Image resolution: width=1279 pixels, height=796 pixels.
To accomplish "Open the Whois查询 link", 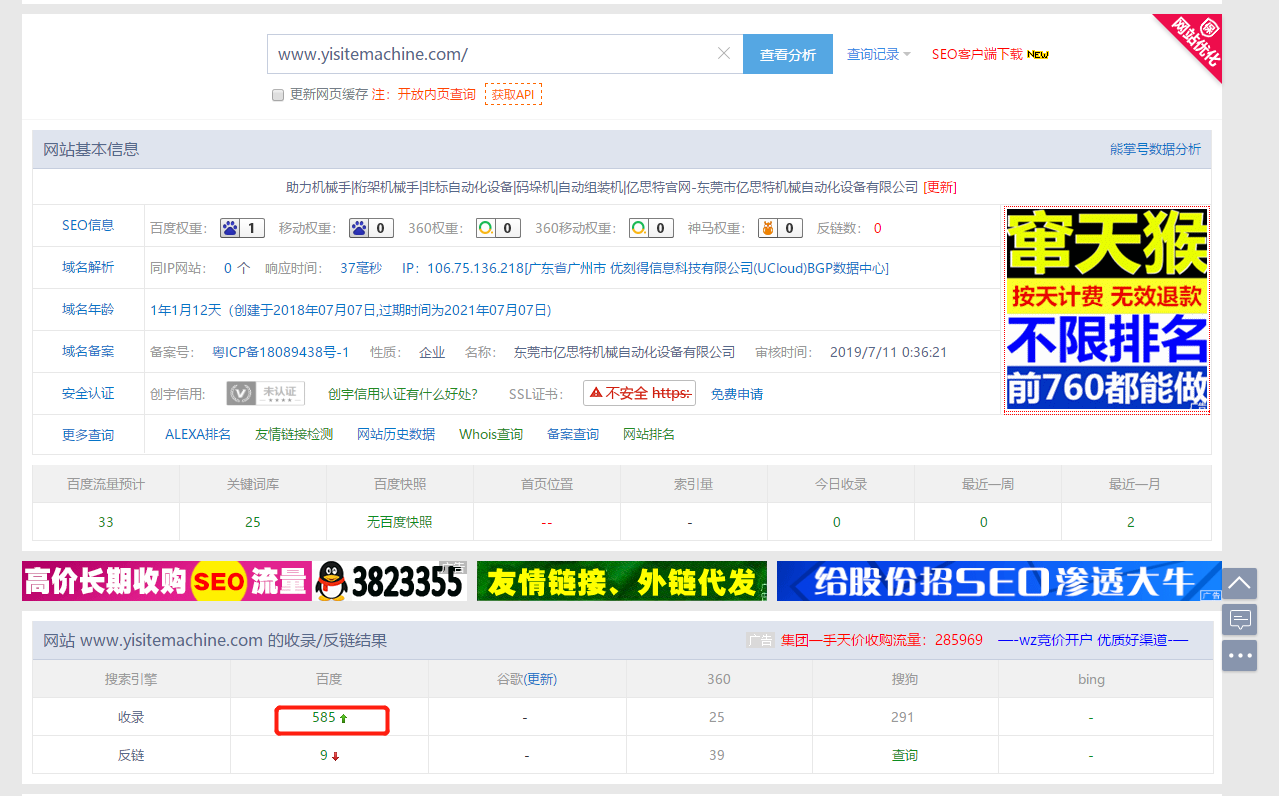I will (491, 434).
